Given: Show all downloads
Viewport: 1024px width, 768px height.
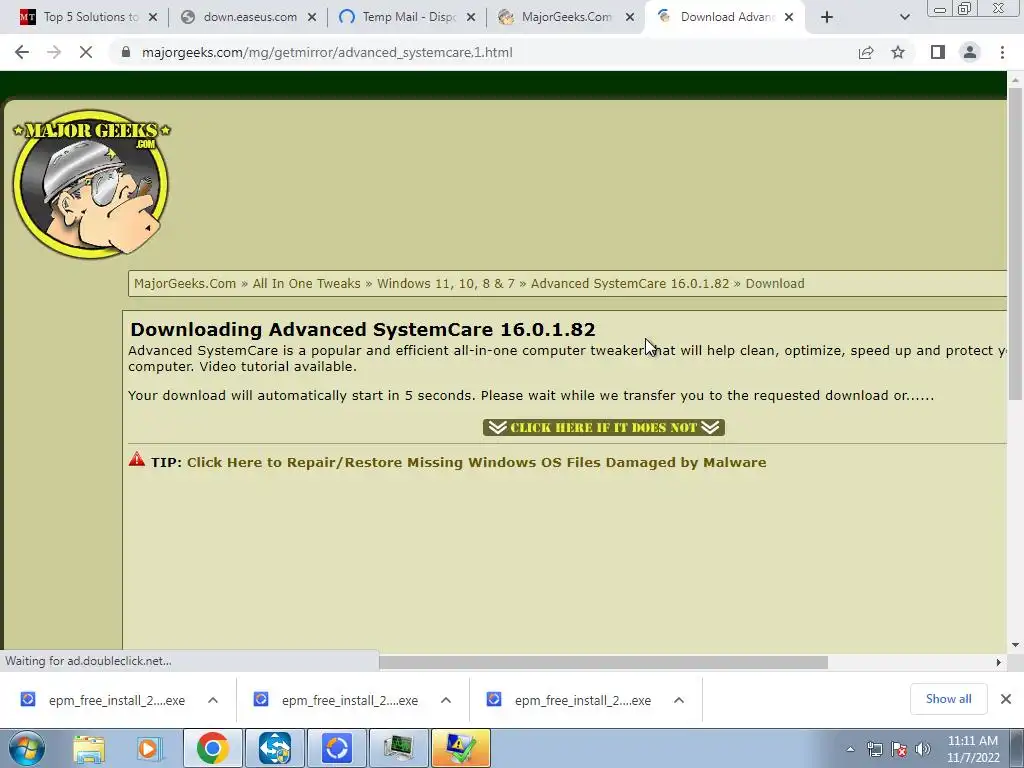Looking at the screenshot, I should [x=948, y=699].
